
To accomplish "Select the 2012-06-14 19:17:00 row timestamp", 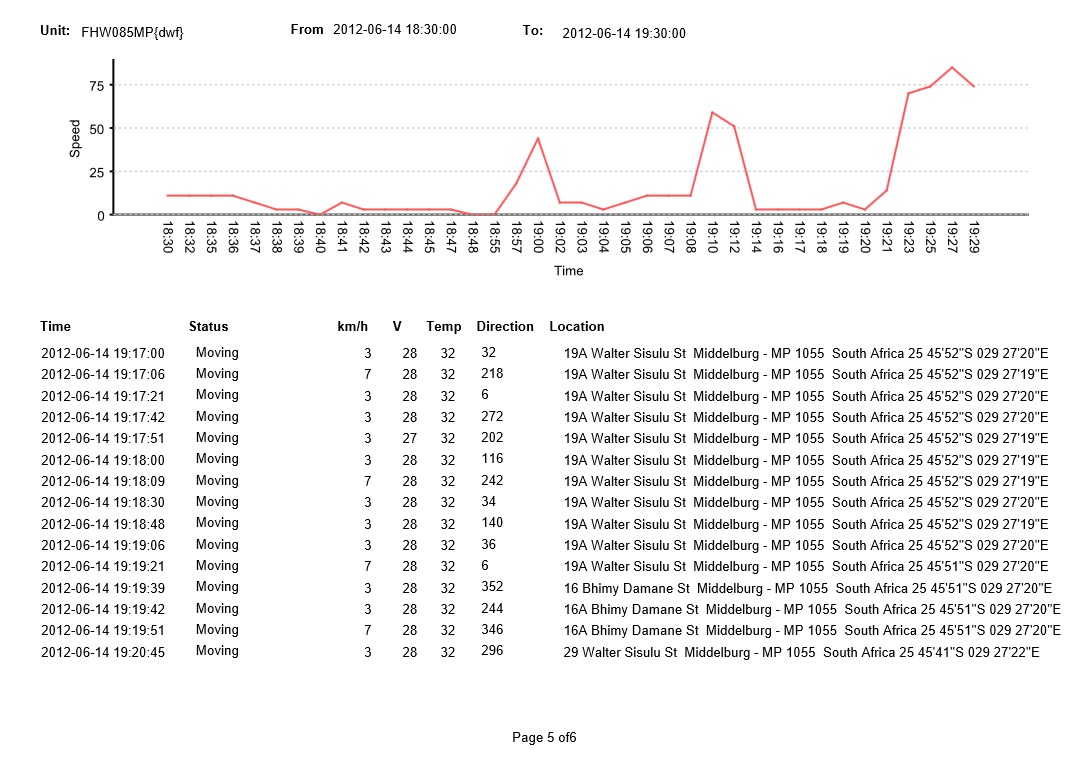I will click(x=103, y=353).
